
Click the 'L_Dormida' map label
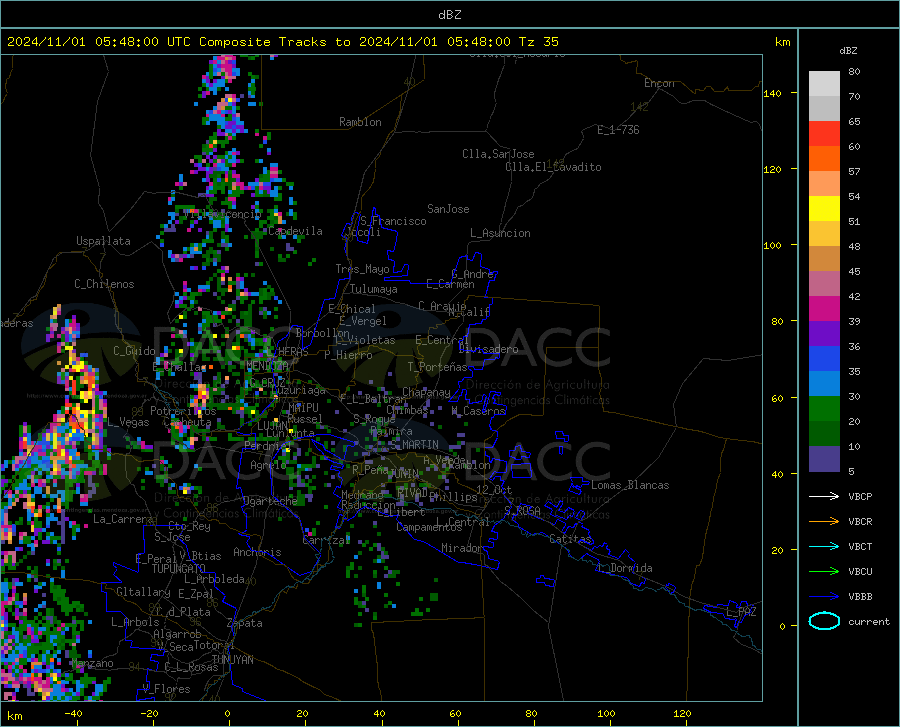click(x=625, y=568)
